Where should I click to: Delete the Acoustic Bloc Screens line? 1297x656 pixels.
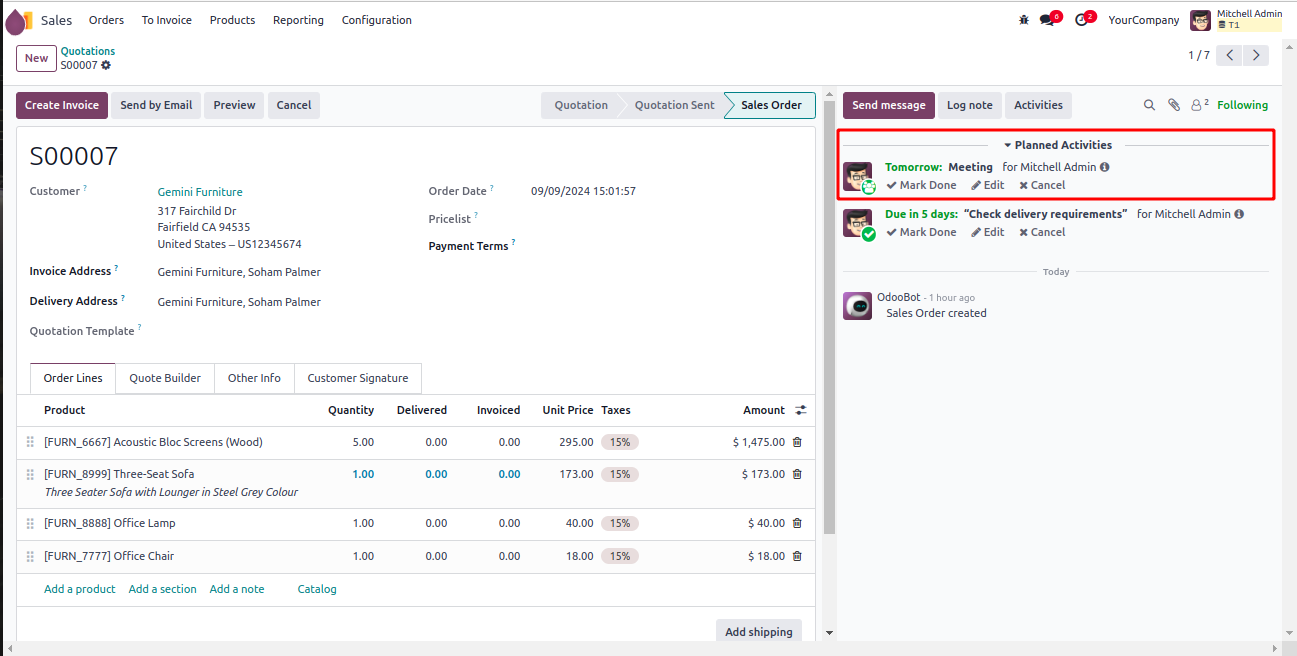pyautogui.click(x=797, y=442)
